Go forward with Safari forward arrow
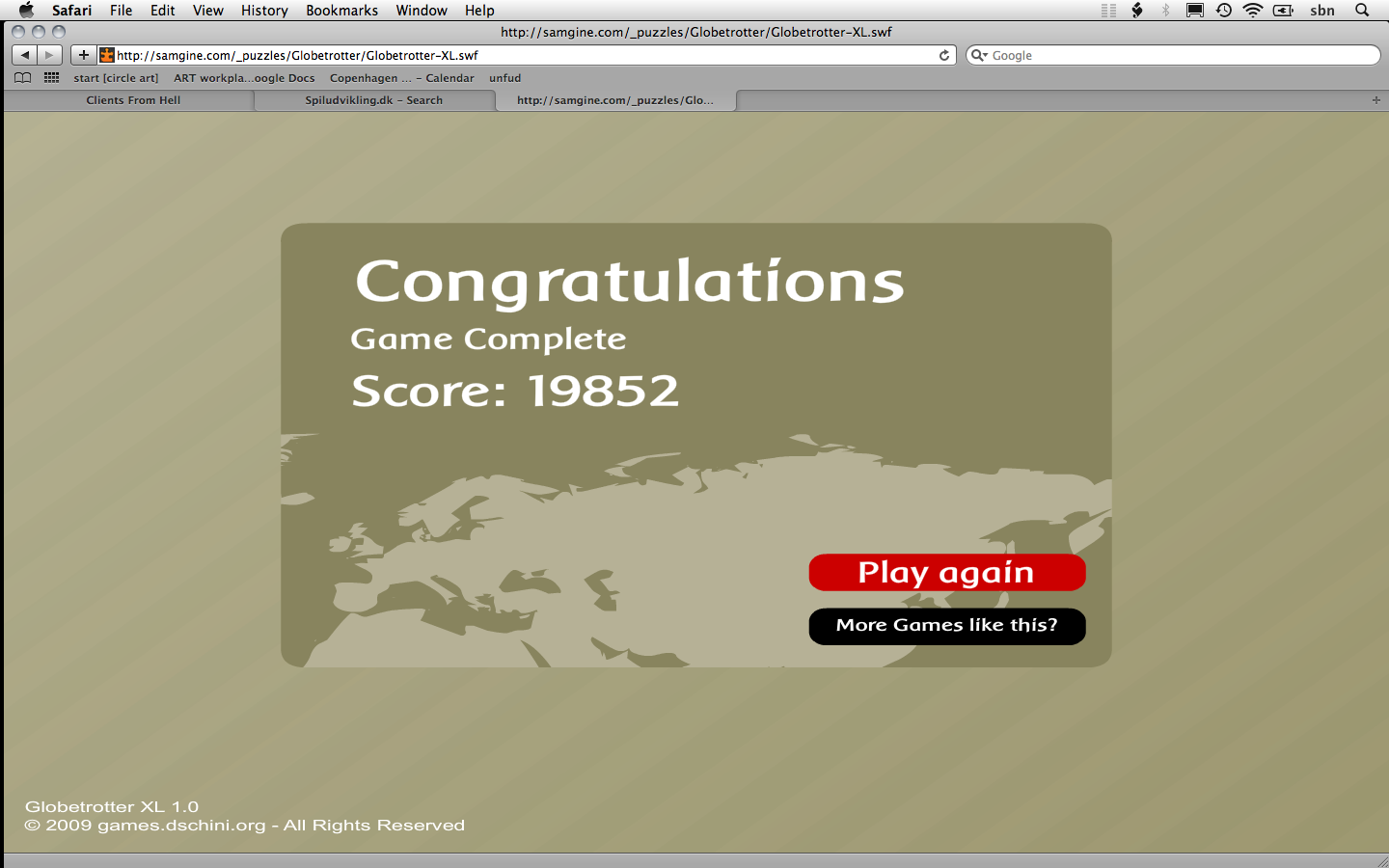This screenshot has height=868, width=1389. tap(50, 55)
